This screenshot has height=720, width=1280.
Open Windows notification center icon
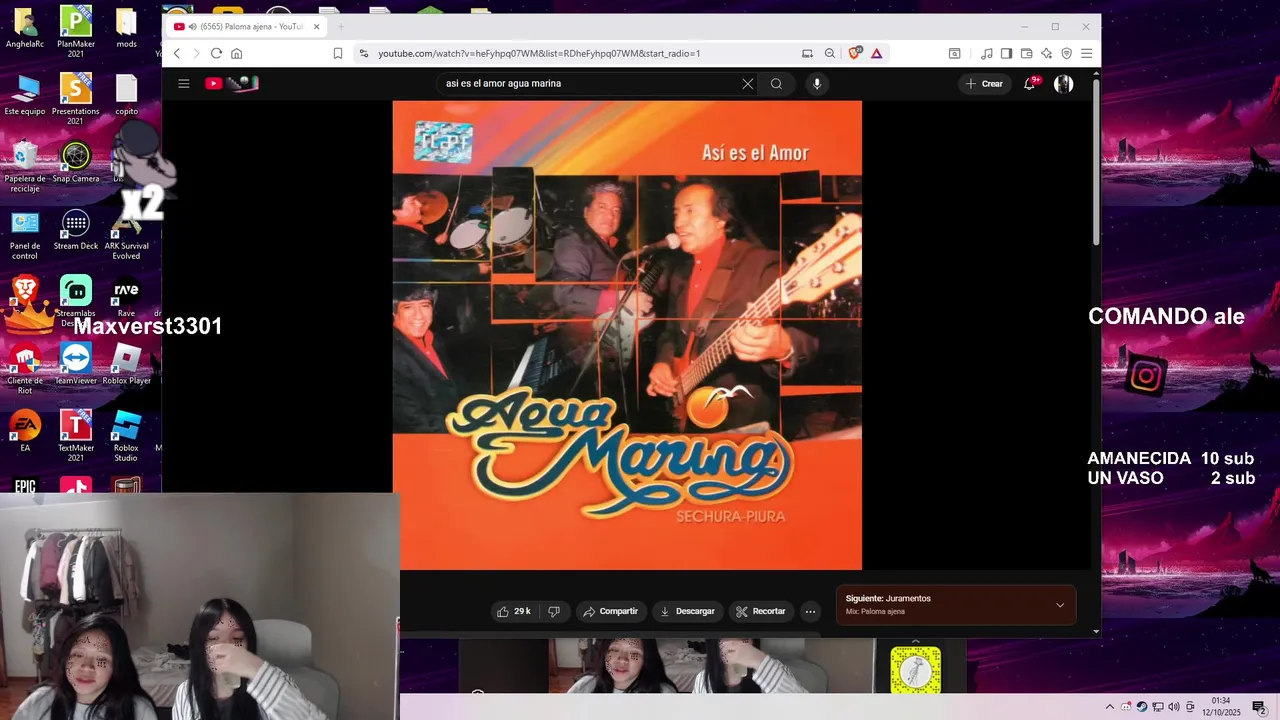pos(1259,707)
